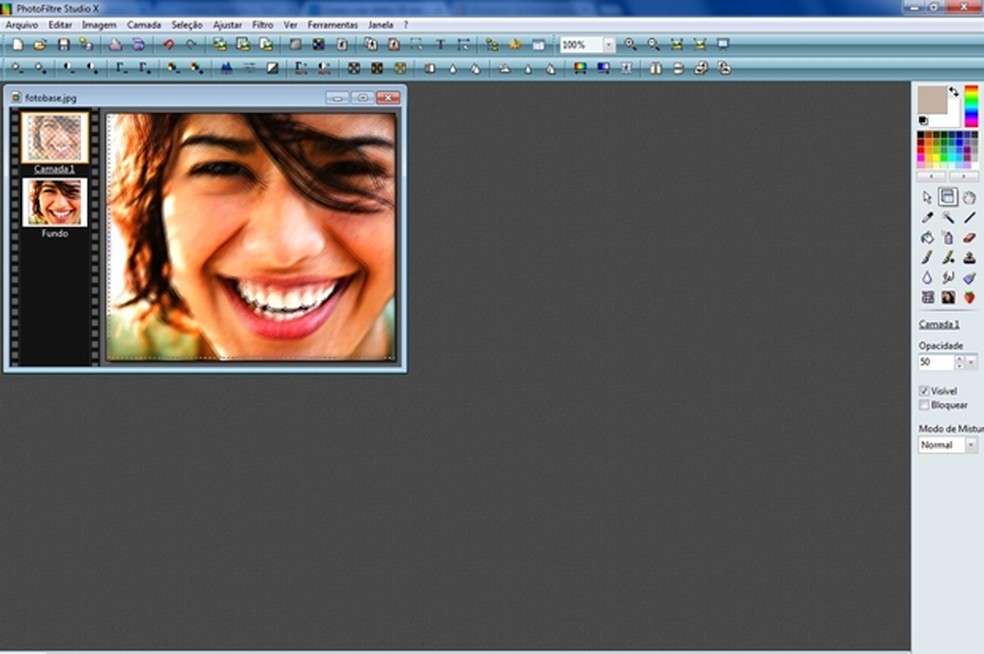This screenshot has height=654, width=984.
Task: Click the Camada 1 link in tool panel
Action: [x=939, y=325]
